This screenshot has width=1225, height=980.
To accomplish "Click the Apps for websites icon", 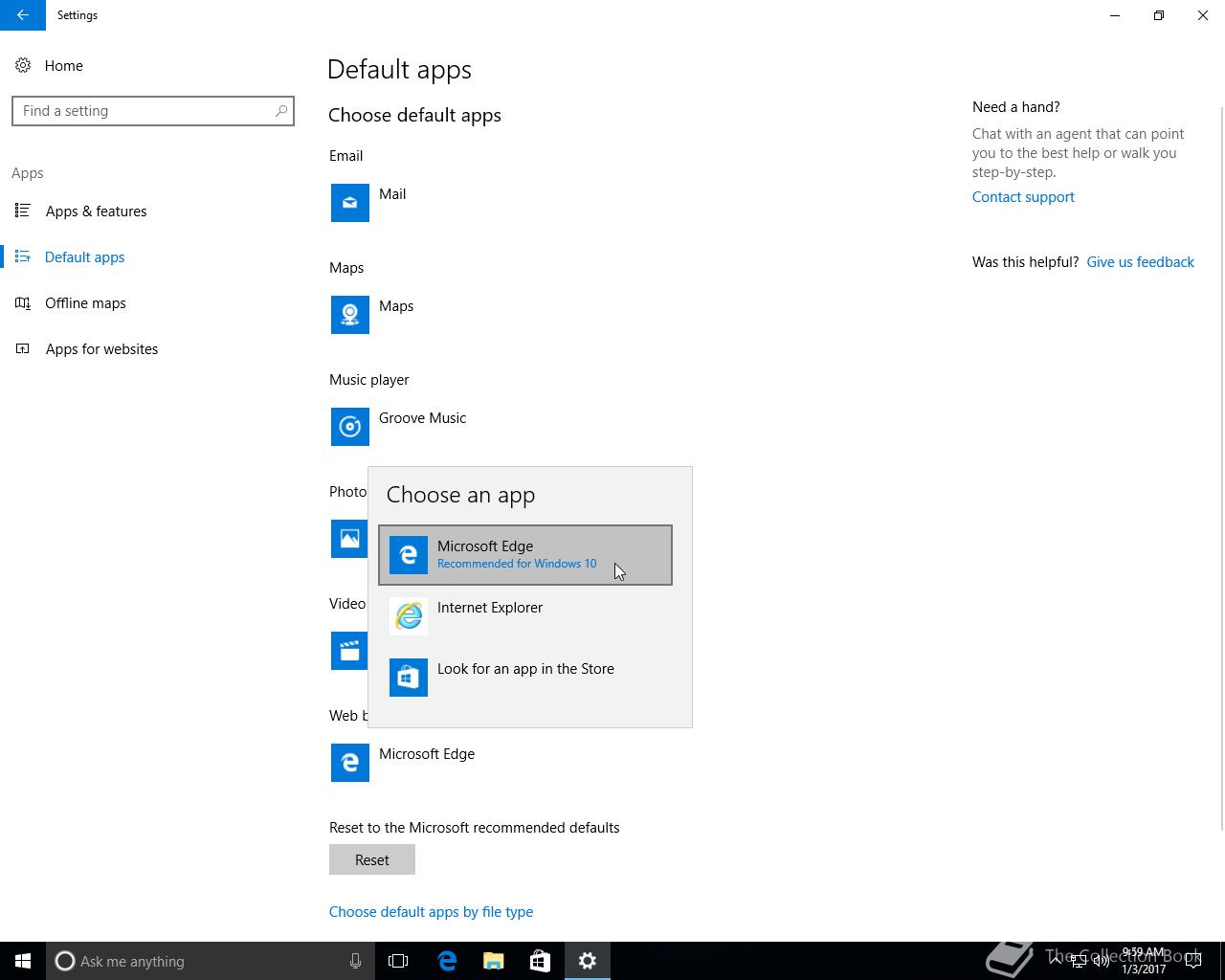I will [23, 348].
